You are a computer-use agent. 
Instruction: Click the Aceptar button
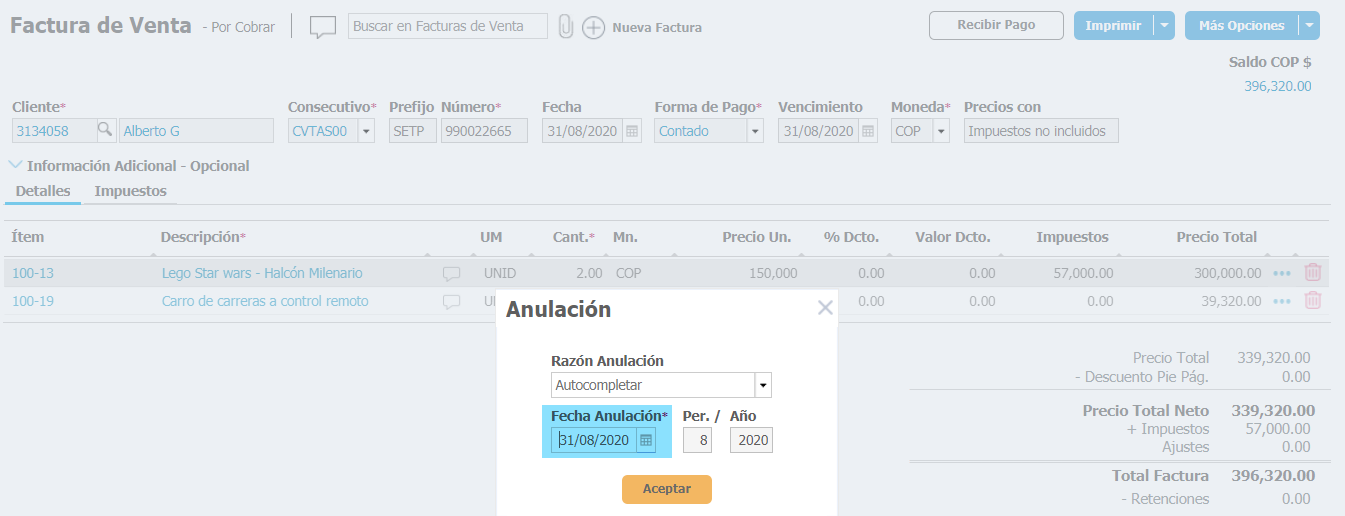(x=666, y=489)
